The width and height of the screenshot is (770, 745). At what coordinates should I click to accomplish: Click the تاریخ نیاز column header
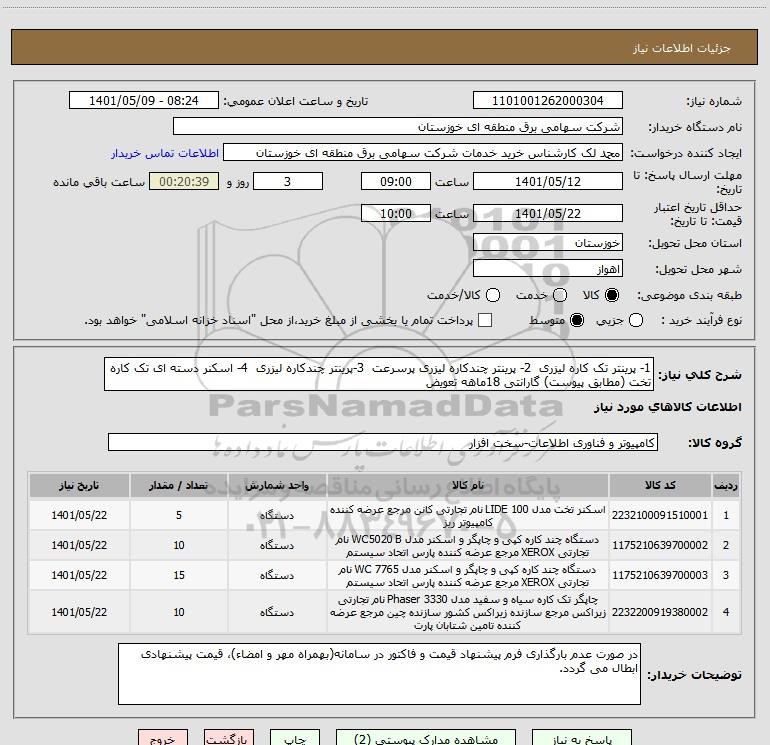click(x=79, y=486)
